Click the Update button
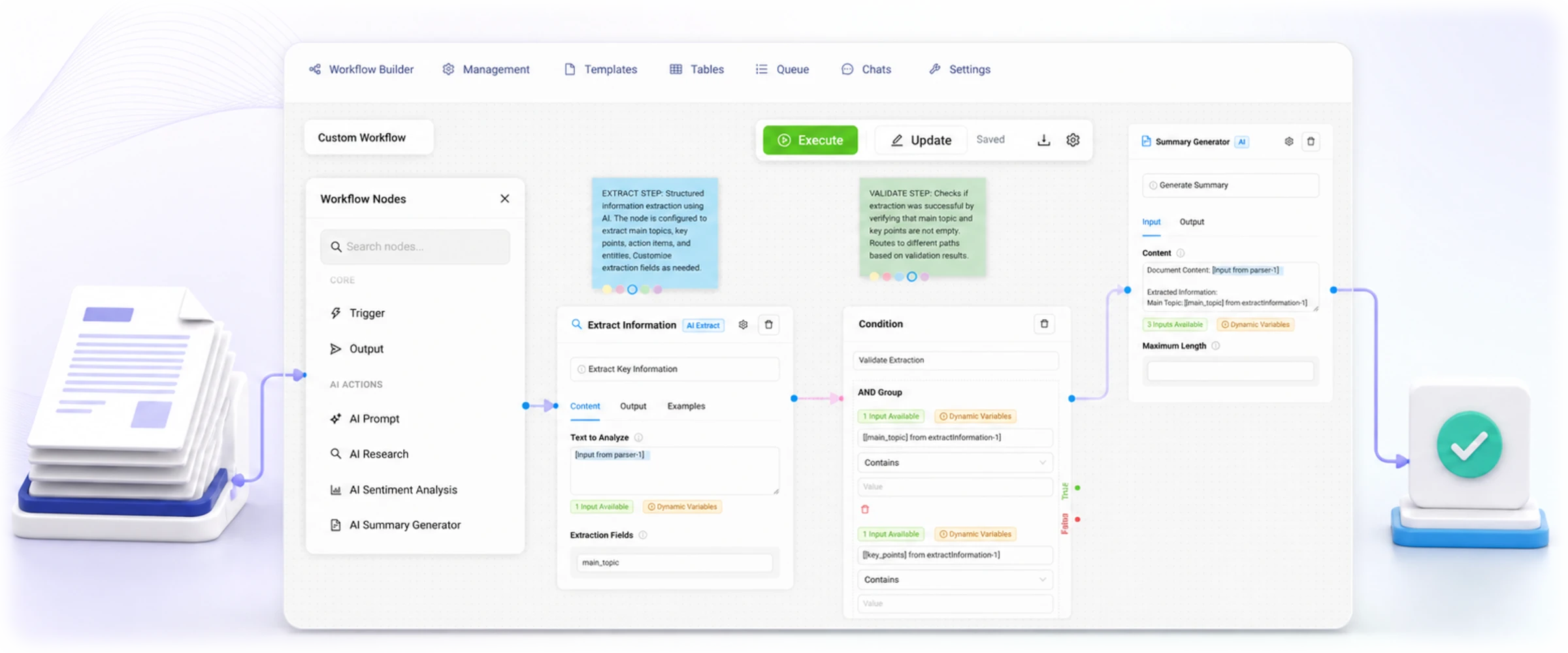1568x653 pixels. (921, 140)
